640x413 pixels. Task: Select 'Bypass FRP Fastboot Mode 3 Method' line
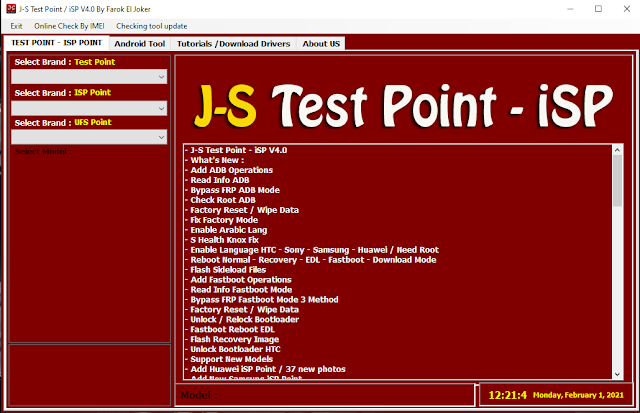tap(264, 300)
